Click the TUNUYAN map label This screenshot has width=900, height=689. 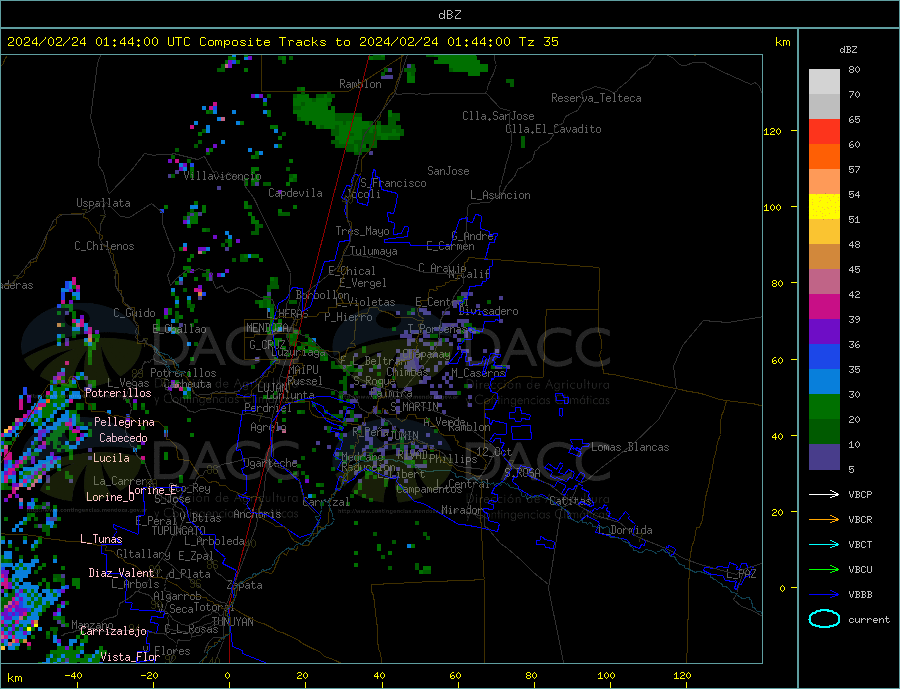point(232,622)
